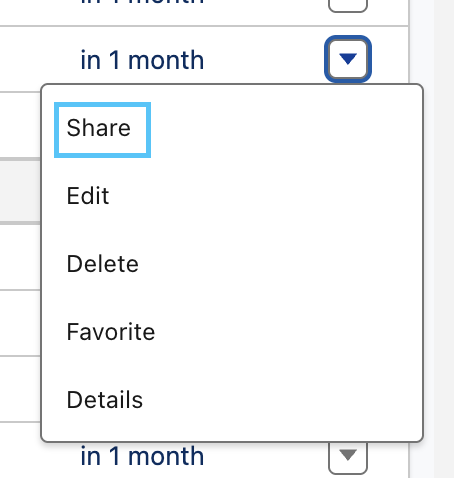Screen dimensions: 454x478
Task: Click the cut-off "in 1 month" link at top
Action: click(142, 2)
